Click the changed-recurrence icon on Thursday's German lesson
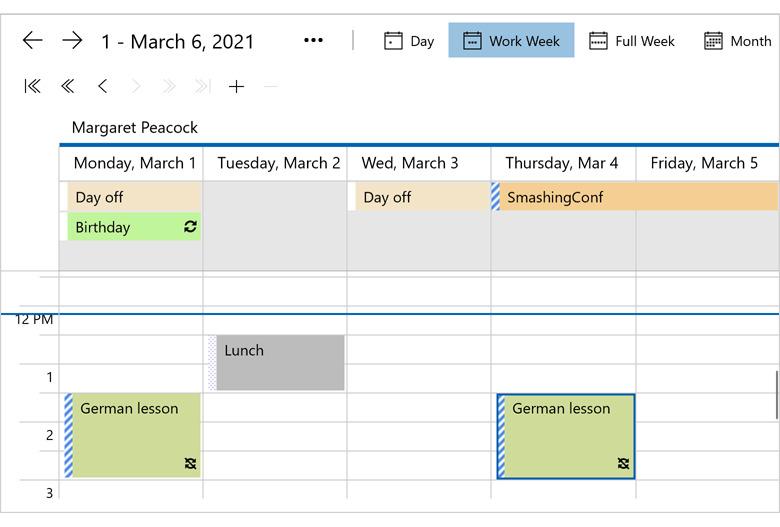This screenshot has height=527, width=780. coord(623,463)
